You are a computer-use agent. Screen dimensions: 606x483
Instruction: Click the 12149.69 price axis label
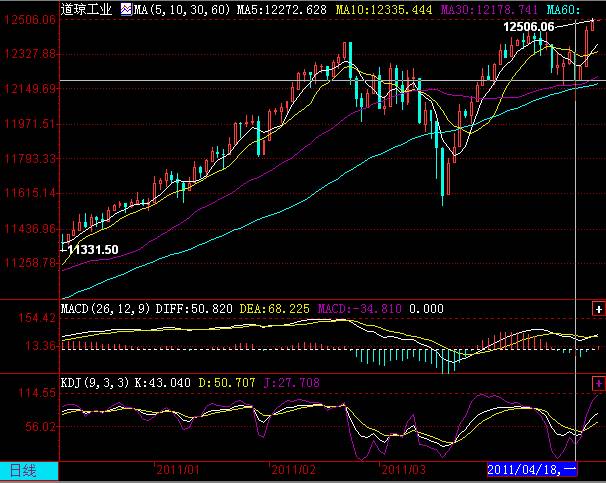click(x=30, y=88)
